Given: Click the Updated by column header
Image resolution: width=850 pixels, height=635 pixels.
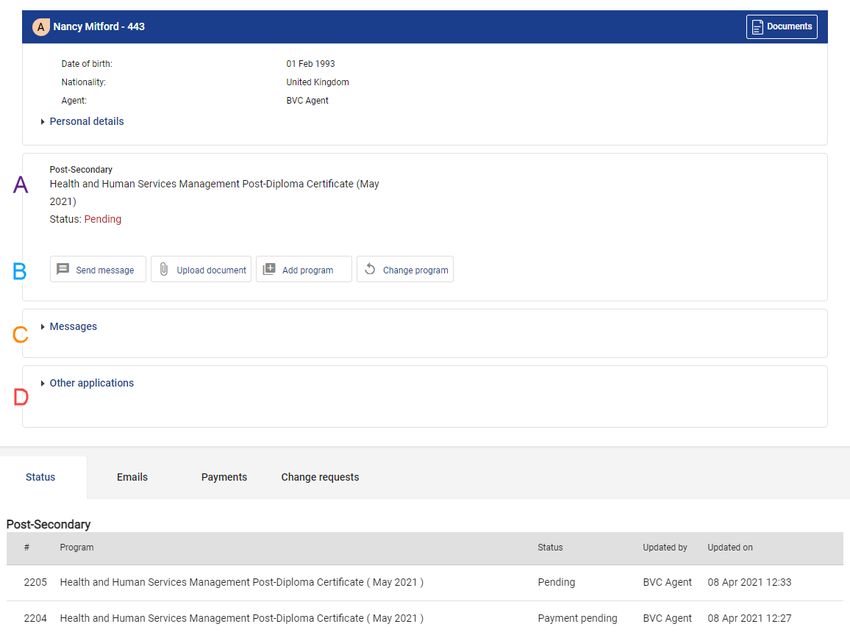Looking at the screenshot, I should point(665,548).
